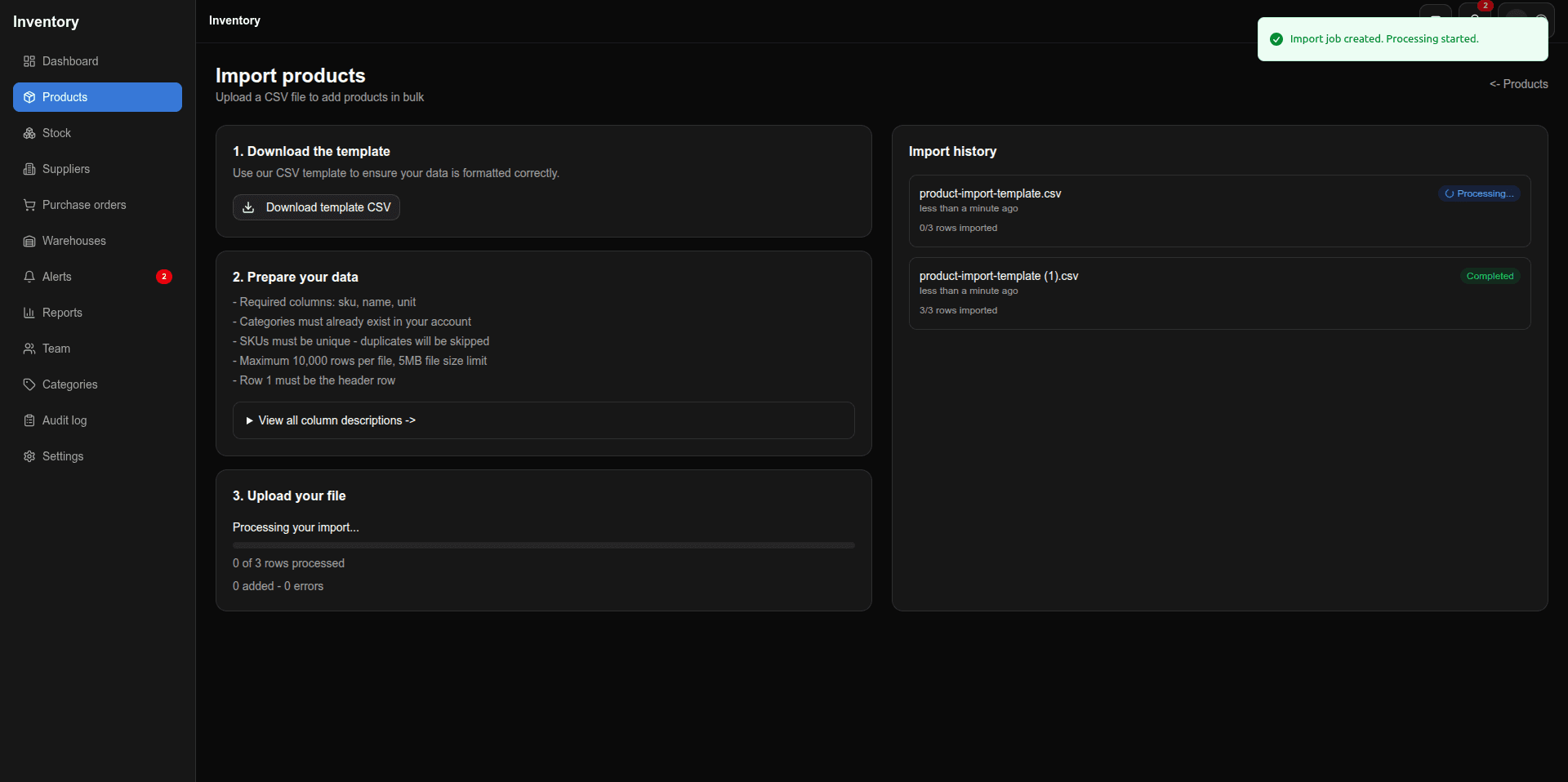Open Dashboard via its grid icon
1568x782 pixels.
(x=29, y=61)
